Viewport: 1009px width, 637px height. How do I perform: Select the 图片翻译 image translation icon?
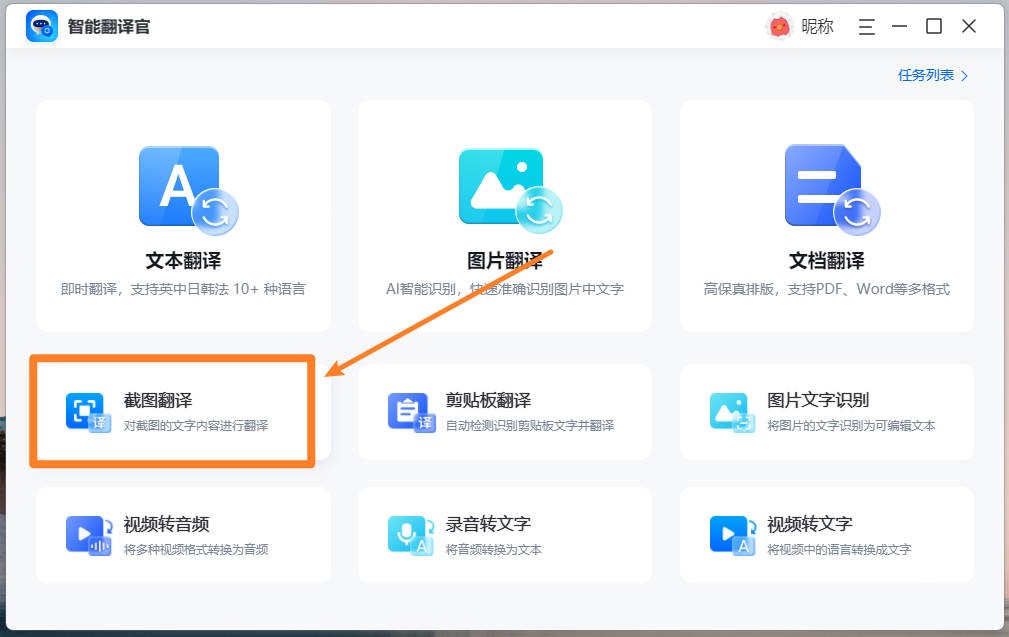click(x=502, y=185)
